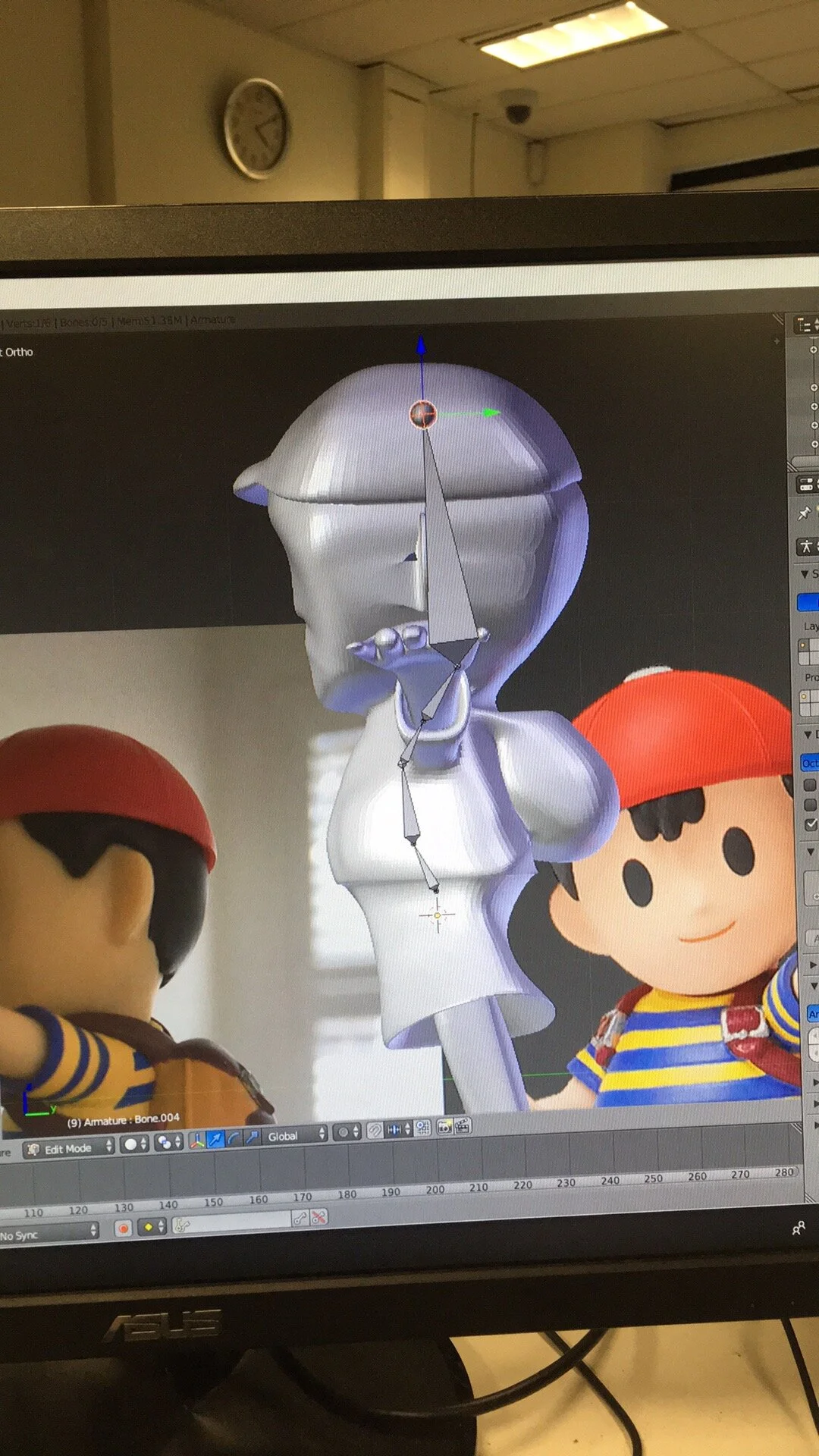This screenshot has height=1456, width=819.
Task: Expand the collapsed panel above Ghost
Action: (x=814, y=965)
